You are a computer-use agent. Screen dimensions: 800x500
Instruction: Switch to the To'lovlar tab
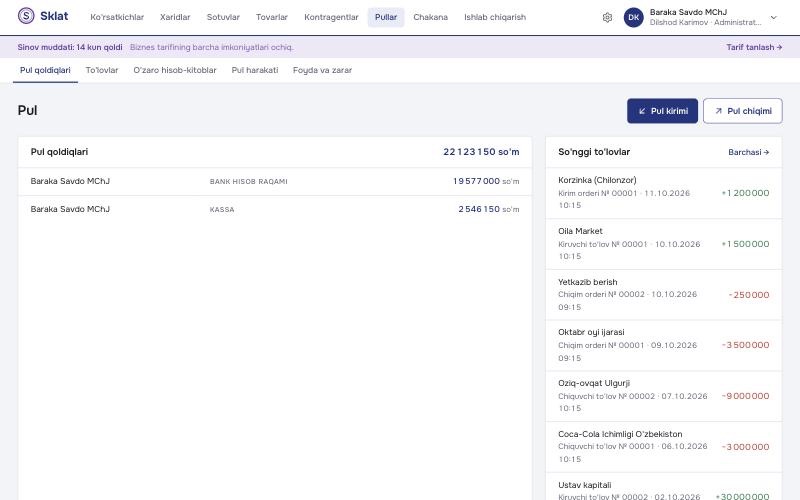(102, 70)
